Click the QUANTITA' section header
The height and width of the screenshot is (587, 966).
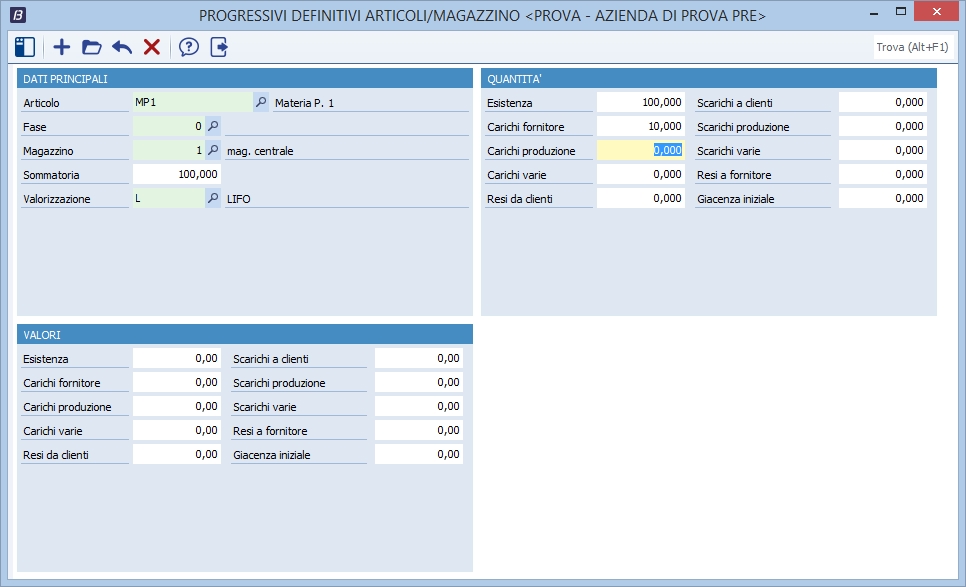(708, 79)
